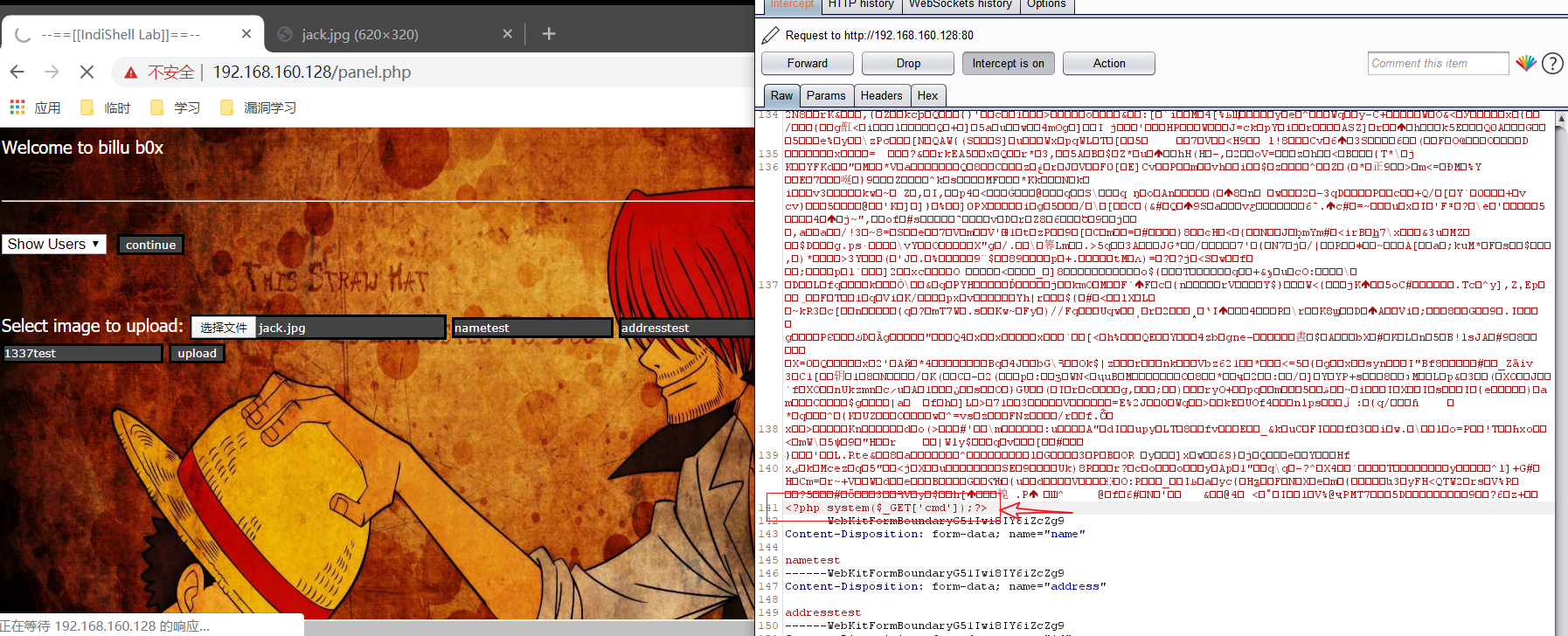Open the Burp Options tab
Image resolution: width=1568 pixels, height=636 pixels.
pos(1046,5)
